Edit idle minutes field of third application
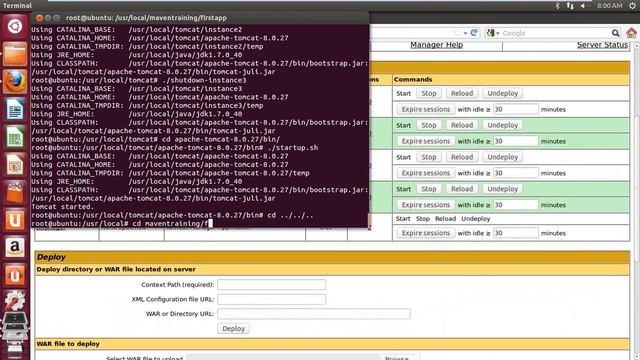Image resolution: width=640 pixels, height=360 pixels. [516, 173]
